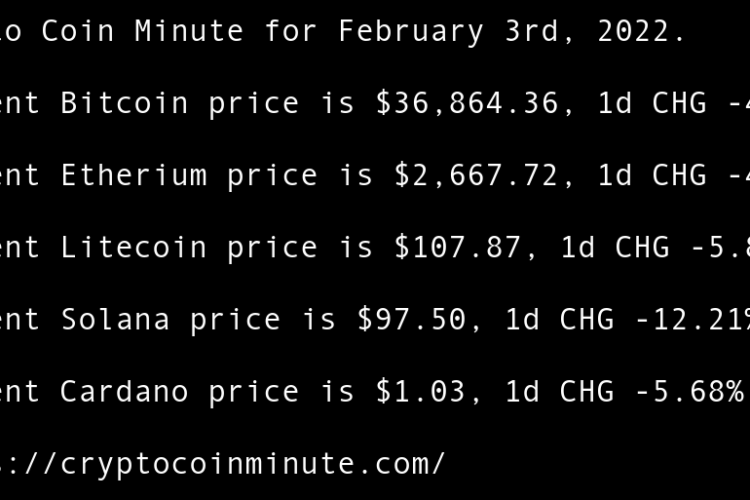Click 1d CHG on the Solana line
This screenshot has height=500, width=750.
click(x=558, y=319)
